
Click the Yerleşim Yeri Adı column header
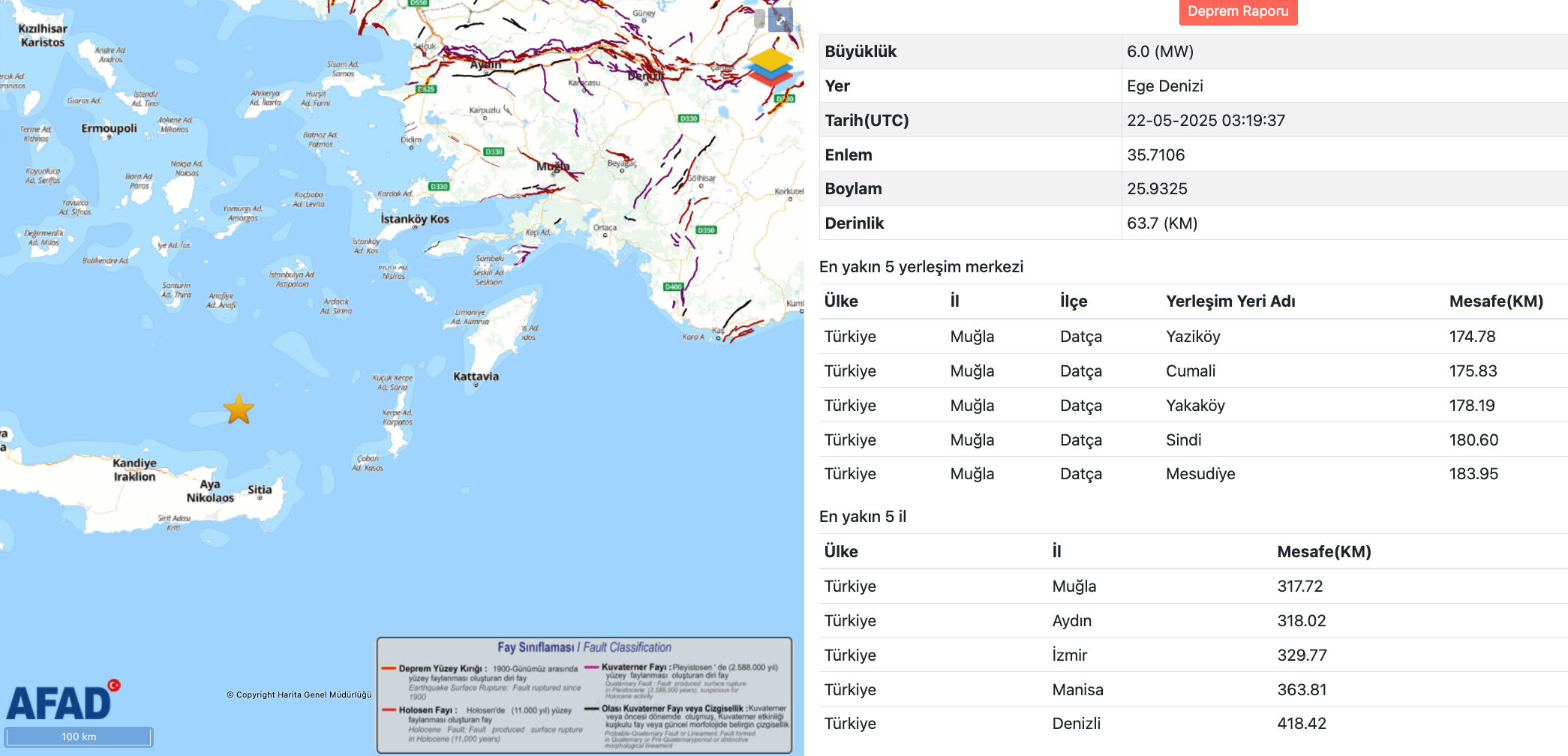click(x=1230, y=301)
